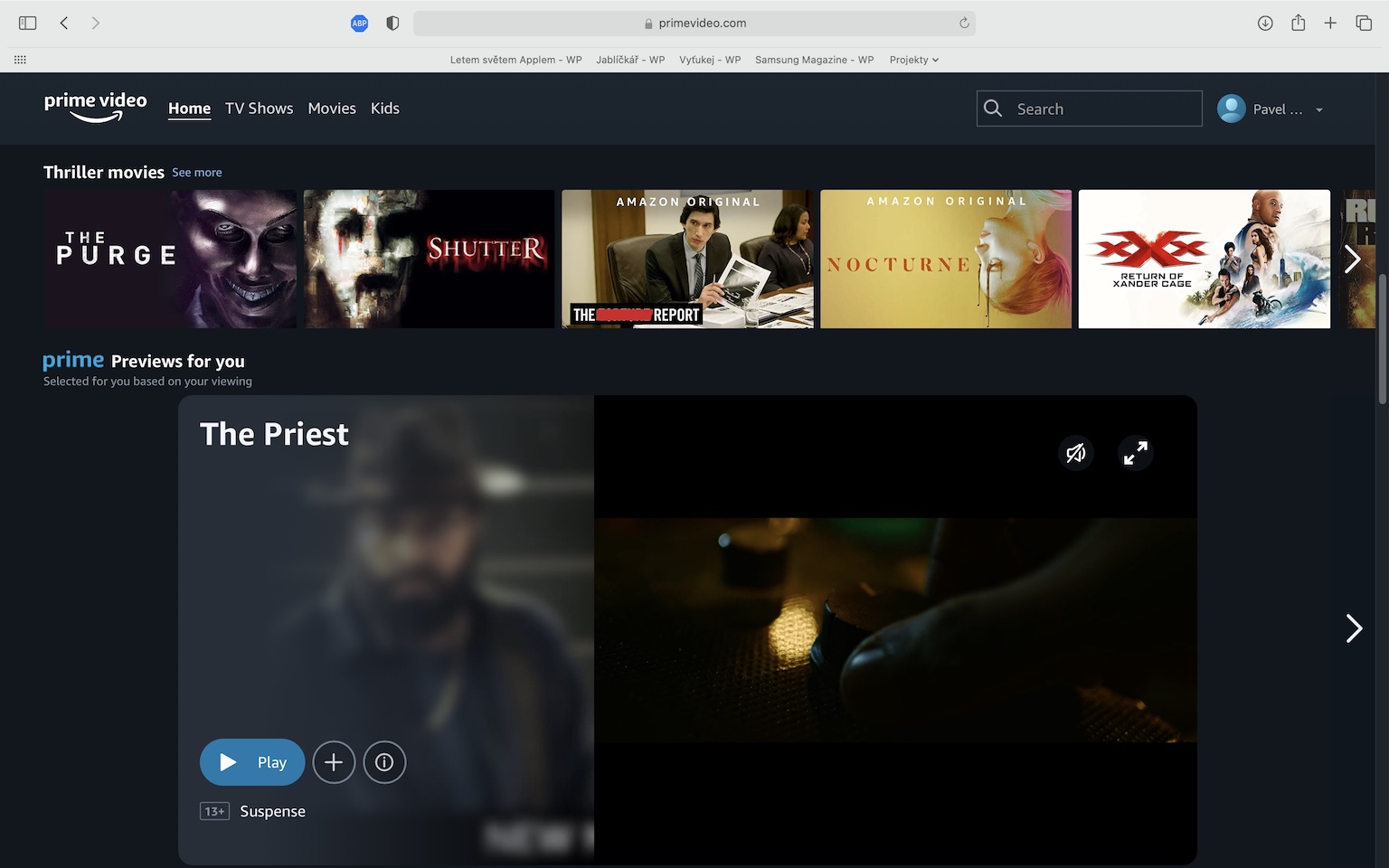Focus the Search input field
The height and width of the screenshot is (868, 1389).
(1090, 108)
